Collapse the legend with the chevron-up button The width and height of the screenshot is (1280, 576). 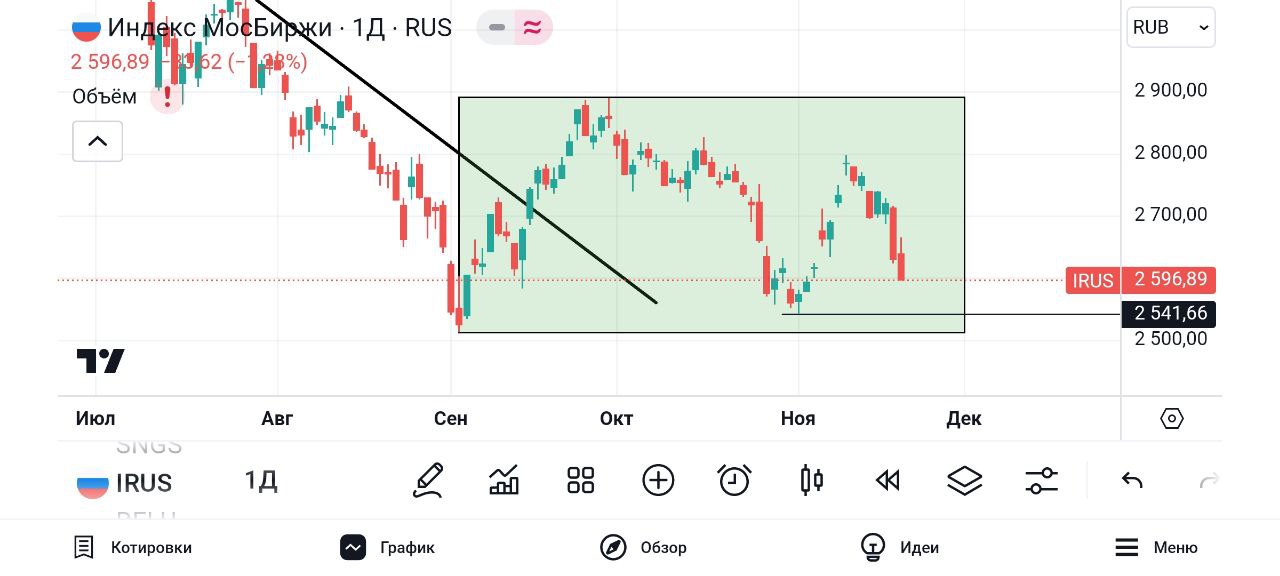click(98, 141)
